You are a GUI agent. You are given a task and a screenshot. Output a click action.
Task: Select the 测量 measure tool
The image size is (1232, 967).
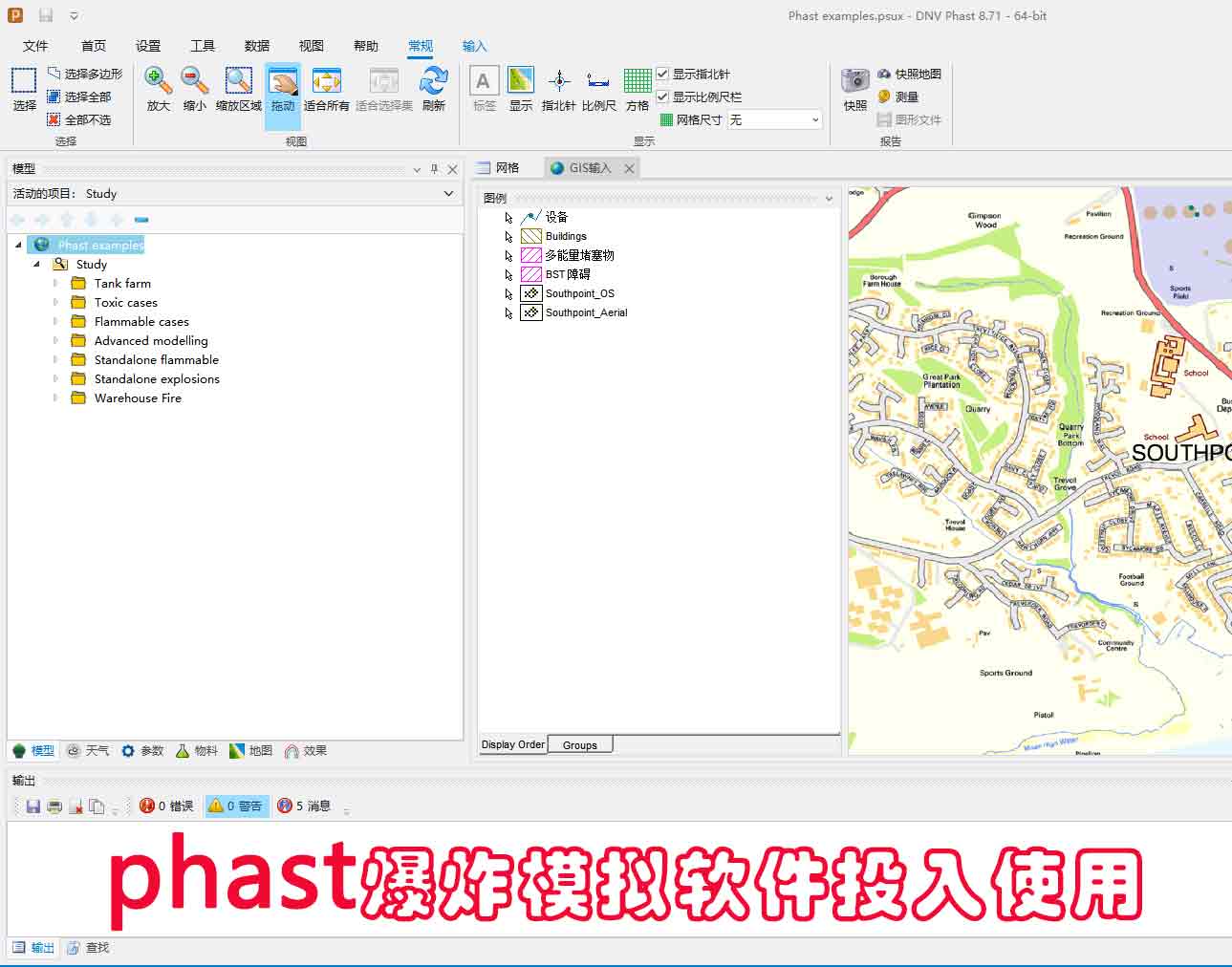pos(897,97)
